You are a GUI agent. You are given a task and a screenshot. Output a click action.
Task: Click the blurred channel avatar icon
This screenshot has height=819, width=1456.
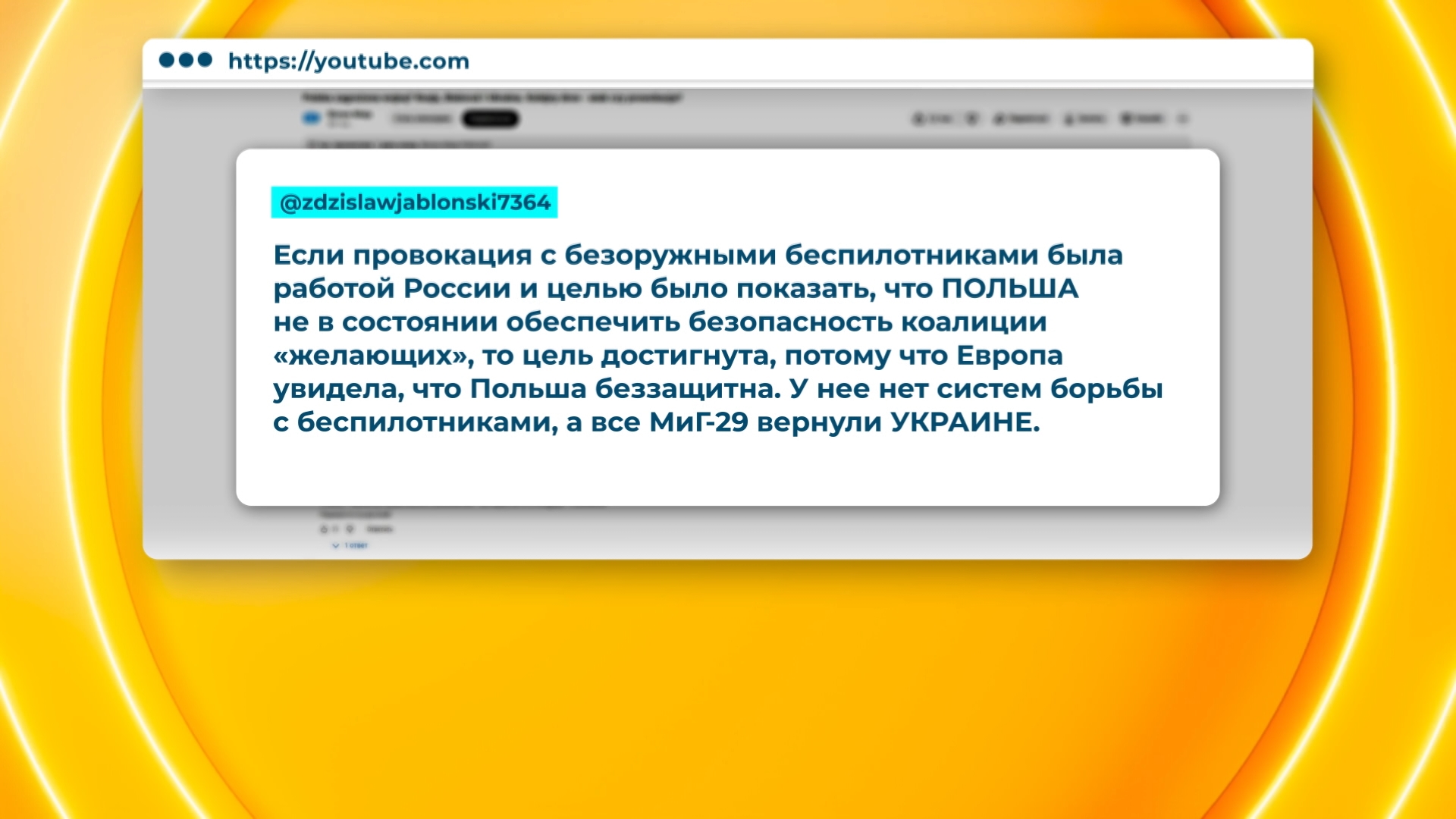pyautogui.click(x=312, y=118)
